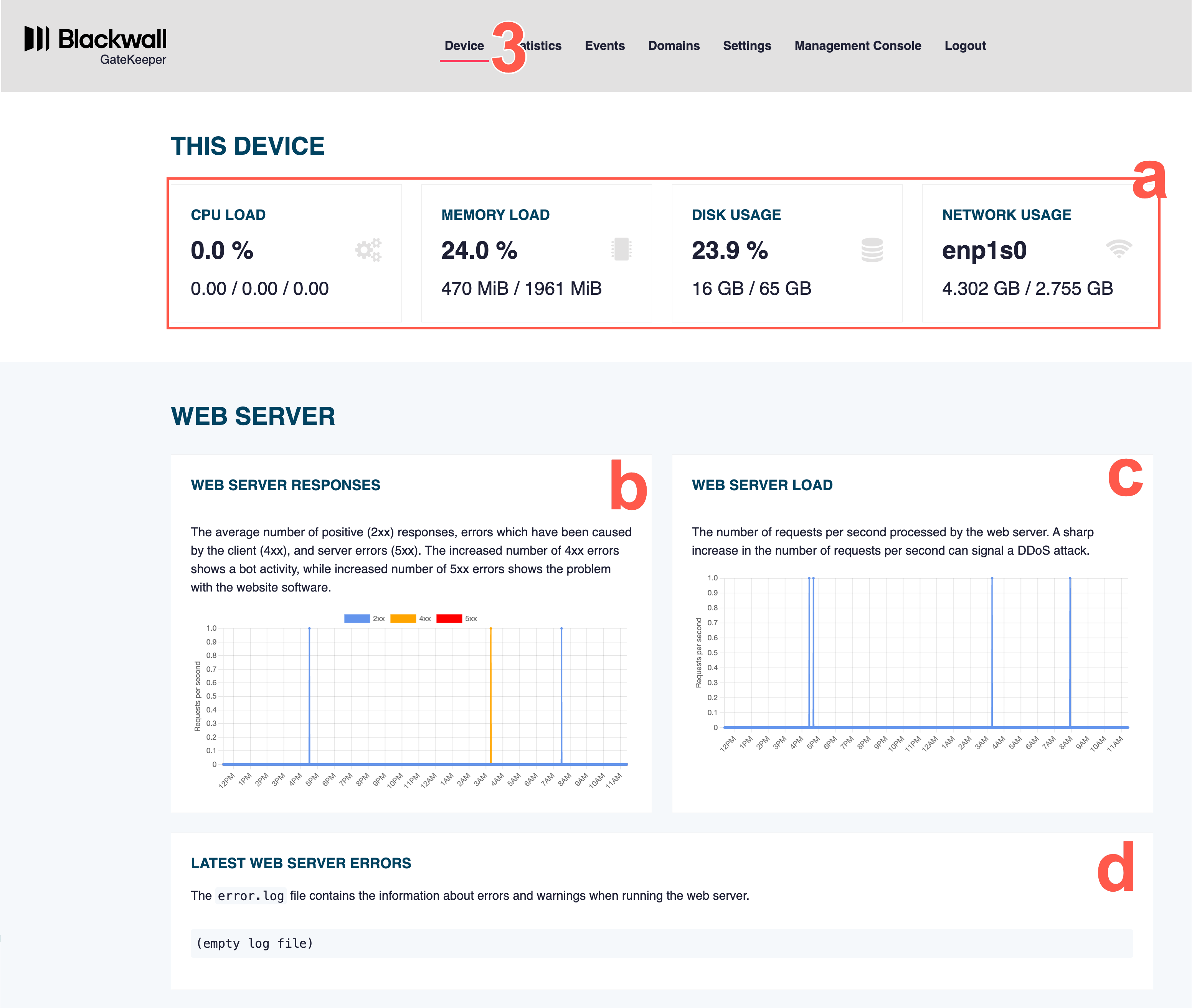Image resolution: width=1192 pixels, height=1008 pixels.
Task: Click the WEB SERVER RESPONSES title
Action: 286,485
